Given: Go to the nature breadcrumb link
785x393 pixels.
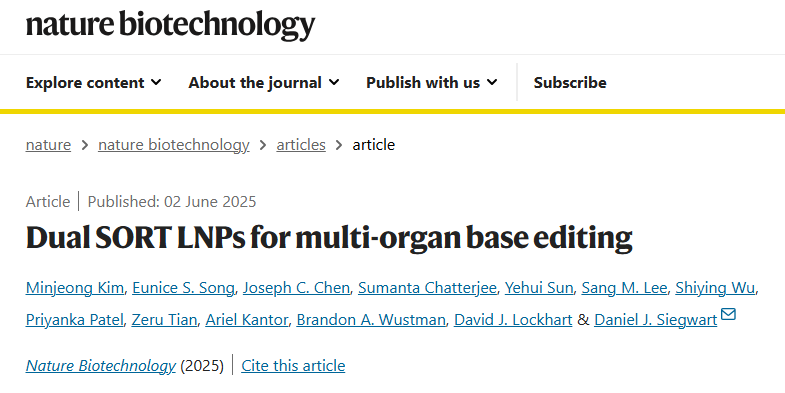Looking at the screenshot, I should click(x=48, y=145).
